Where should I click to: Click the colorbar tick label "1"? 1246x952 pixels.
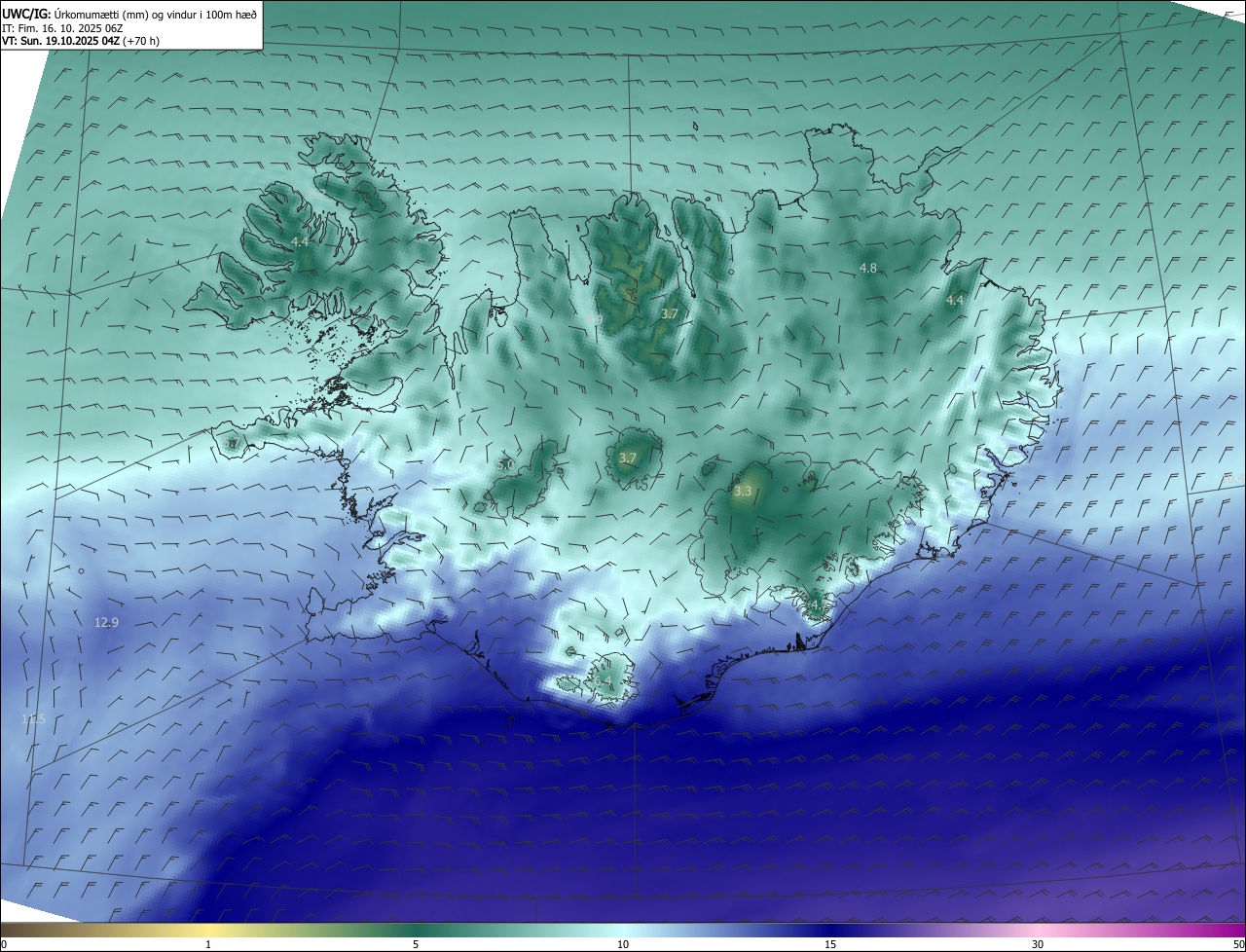[208, 944]
